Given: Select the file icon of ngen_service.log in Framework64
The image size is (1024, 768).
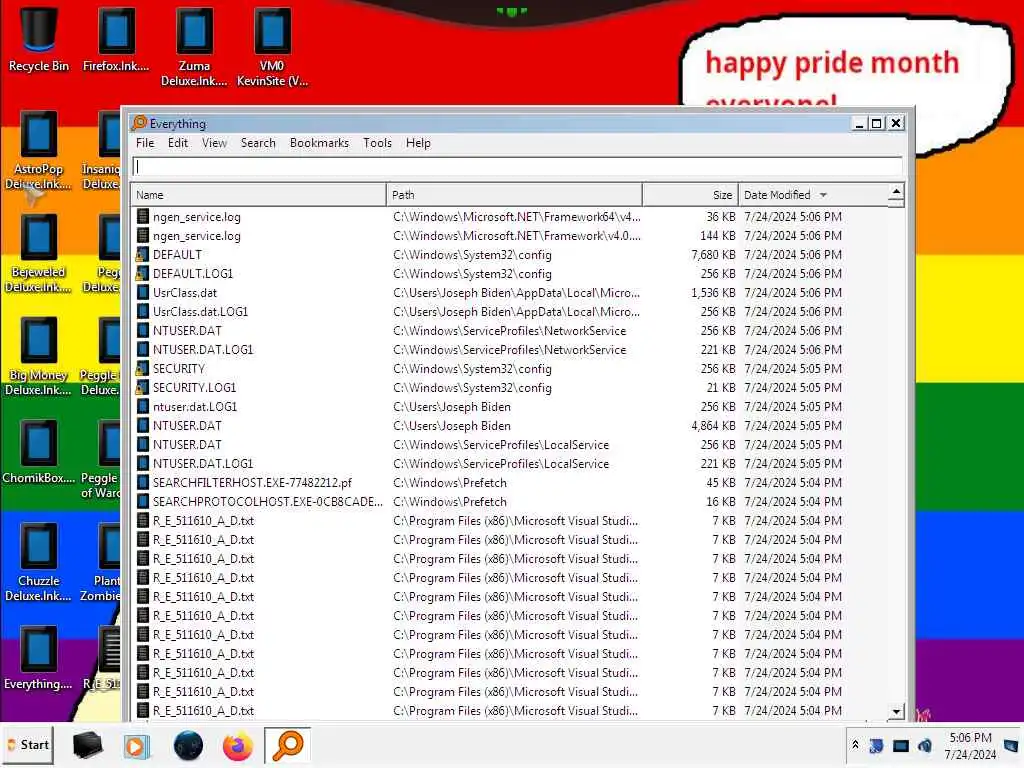Looking at the screenshot, I should coord(142,216).
